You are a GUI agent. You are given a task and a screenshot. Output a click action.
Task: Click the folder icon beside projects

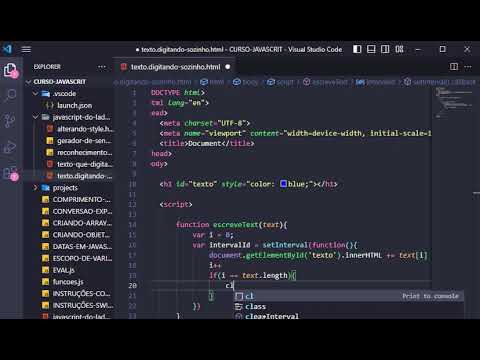(45, 188)
